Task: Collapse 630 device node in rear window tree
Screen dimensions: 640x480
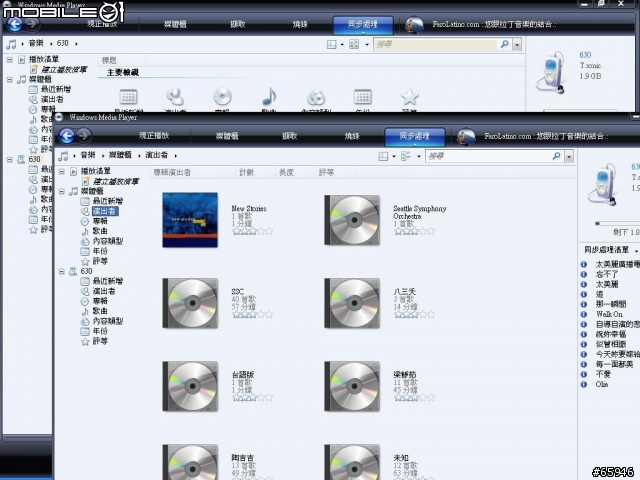Action: tap(10, 160)
